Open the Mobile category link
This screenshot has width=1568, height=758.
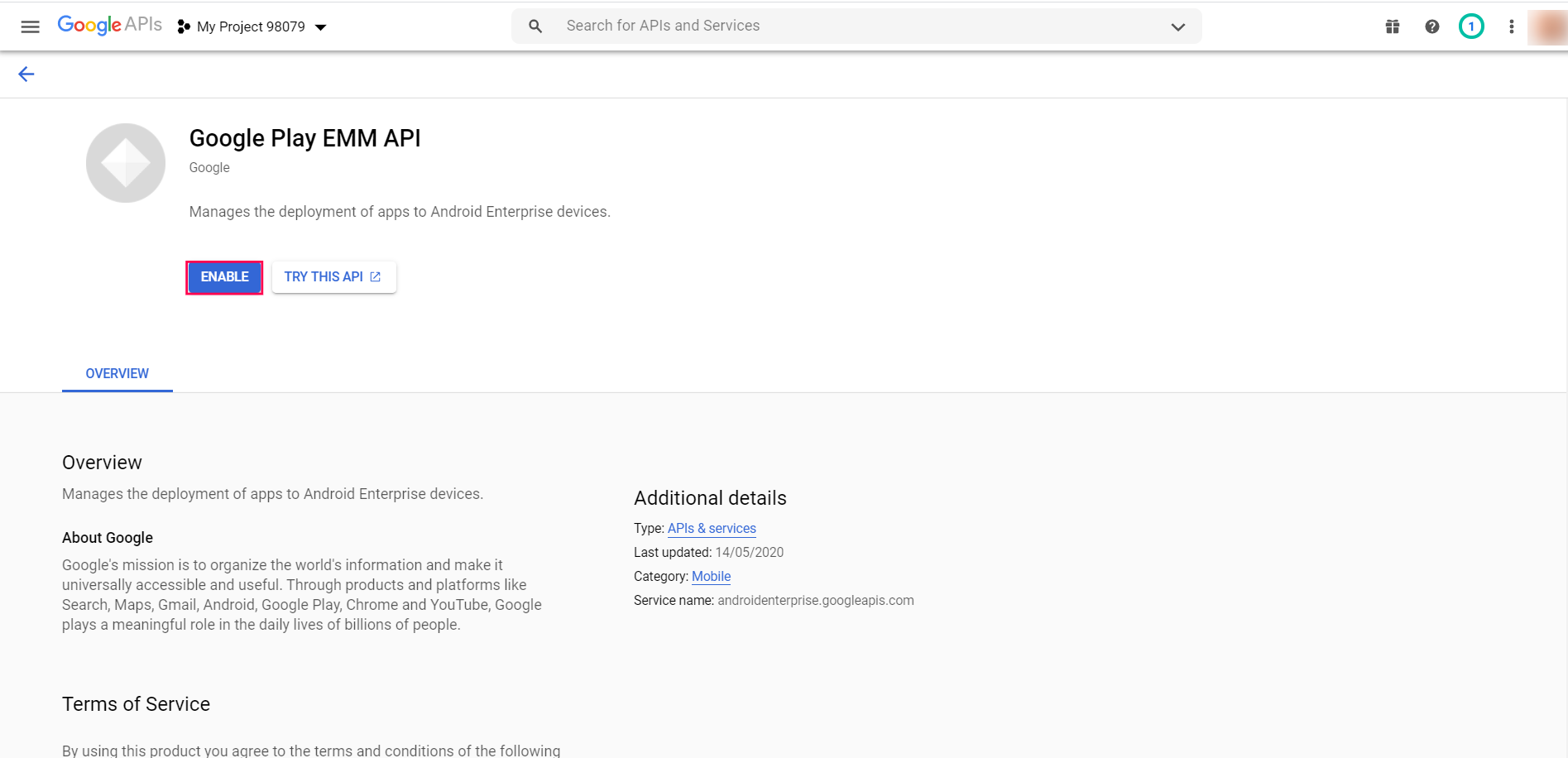click(712, 577)
